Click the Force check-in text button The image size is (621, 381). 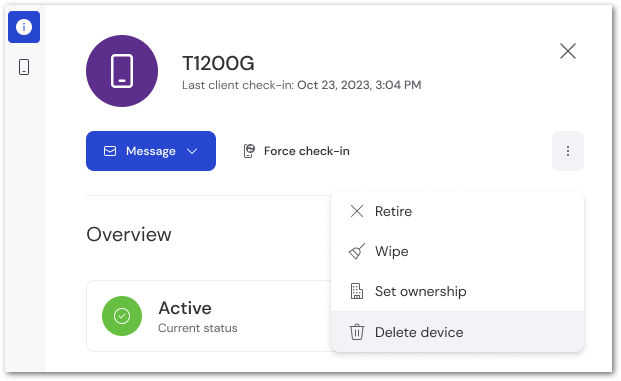pyautogui.click(x=307, y=151)
